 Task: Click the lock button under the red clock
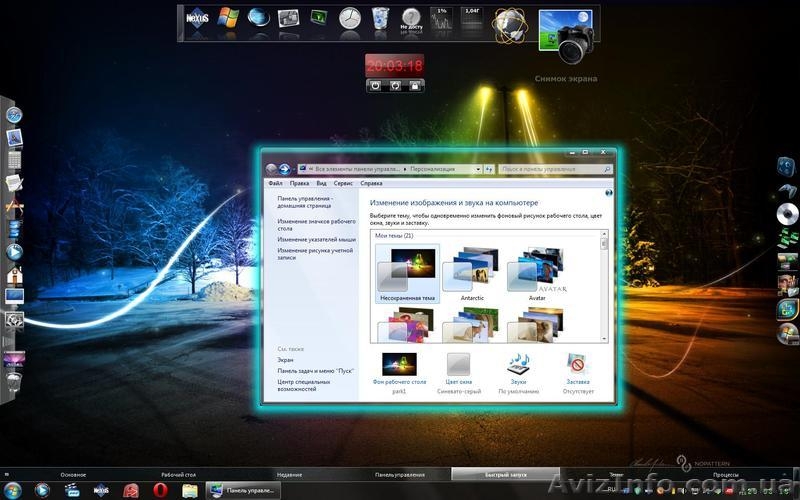(x=414, y=86)
